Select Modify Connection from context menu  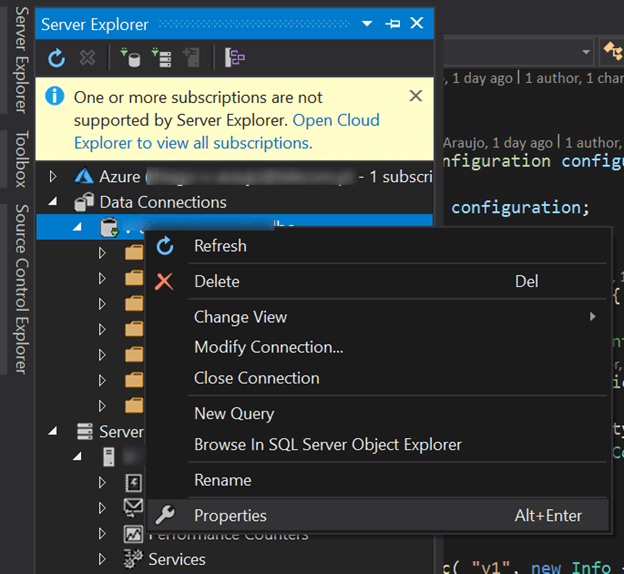point(268,347)
